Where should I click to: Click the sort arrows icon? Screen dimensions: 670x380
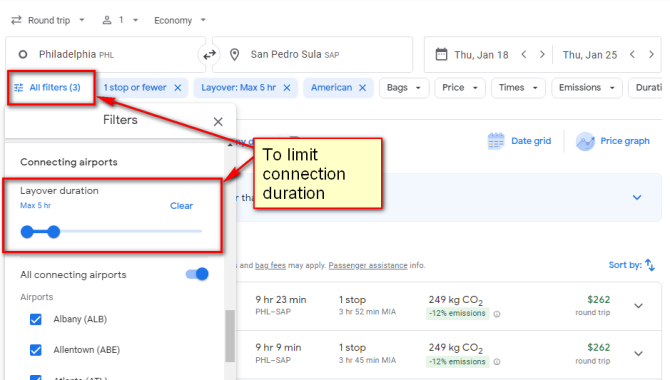(x=649, y=265)
